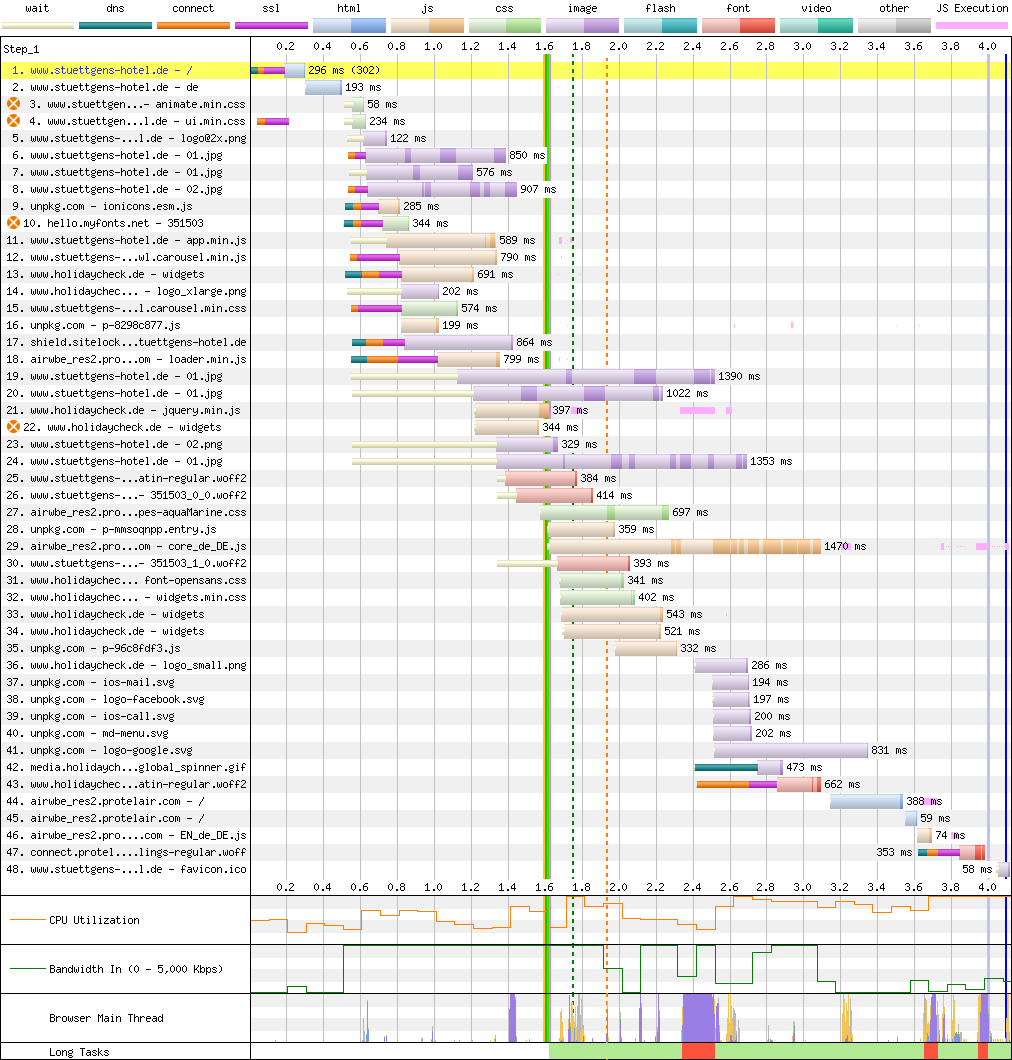
Task: Select the image purple legend swatch
Action: pyautogui.click(x=583, y=26)
